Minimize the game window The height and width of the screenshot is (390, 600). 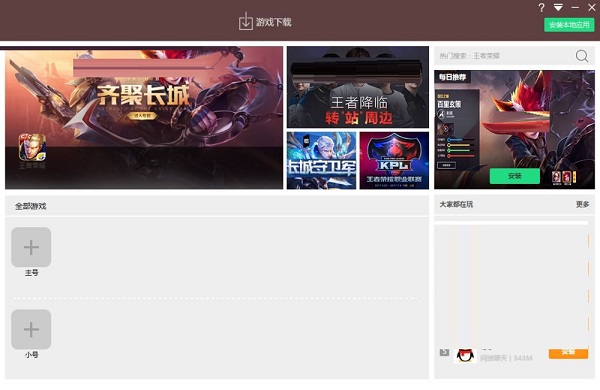point(575,8)
